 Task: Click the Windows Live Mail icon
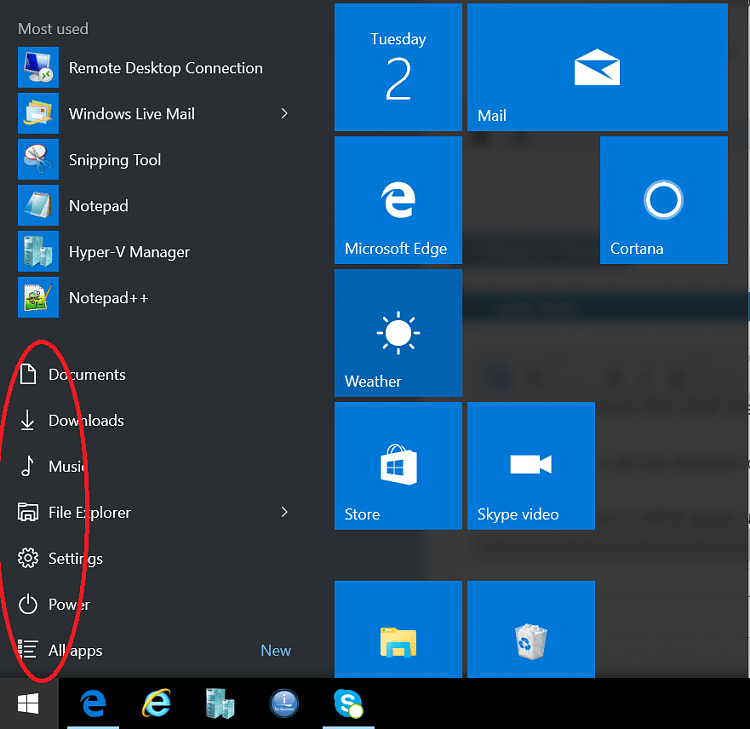point(38,113)
